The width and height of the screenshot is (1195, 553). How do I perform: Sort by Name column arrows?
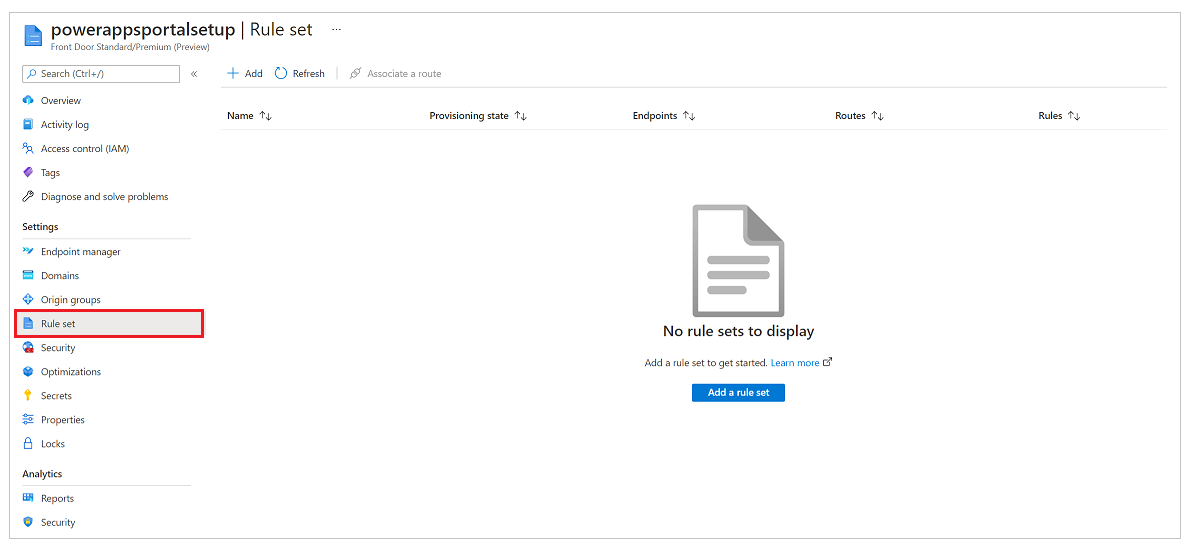pos(266,116)
